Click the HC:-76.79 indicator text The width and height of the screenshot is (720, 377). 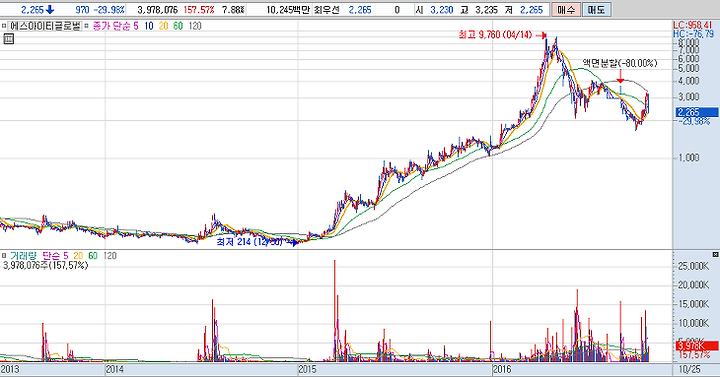693,34
